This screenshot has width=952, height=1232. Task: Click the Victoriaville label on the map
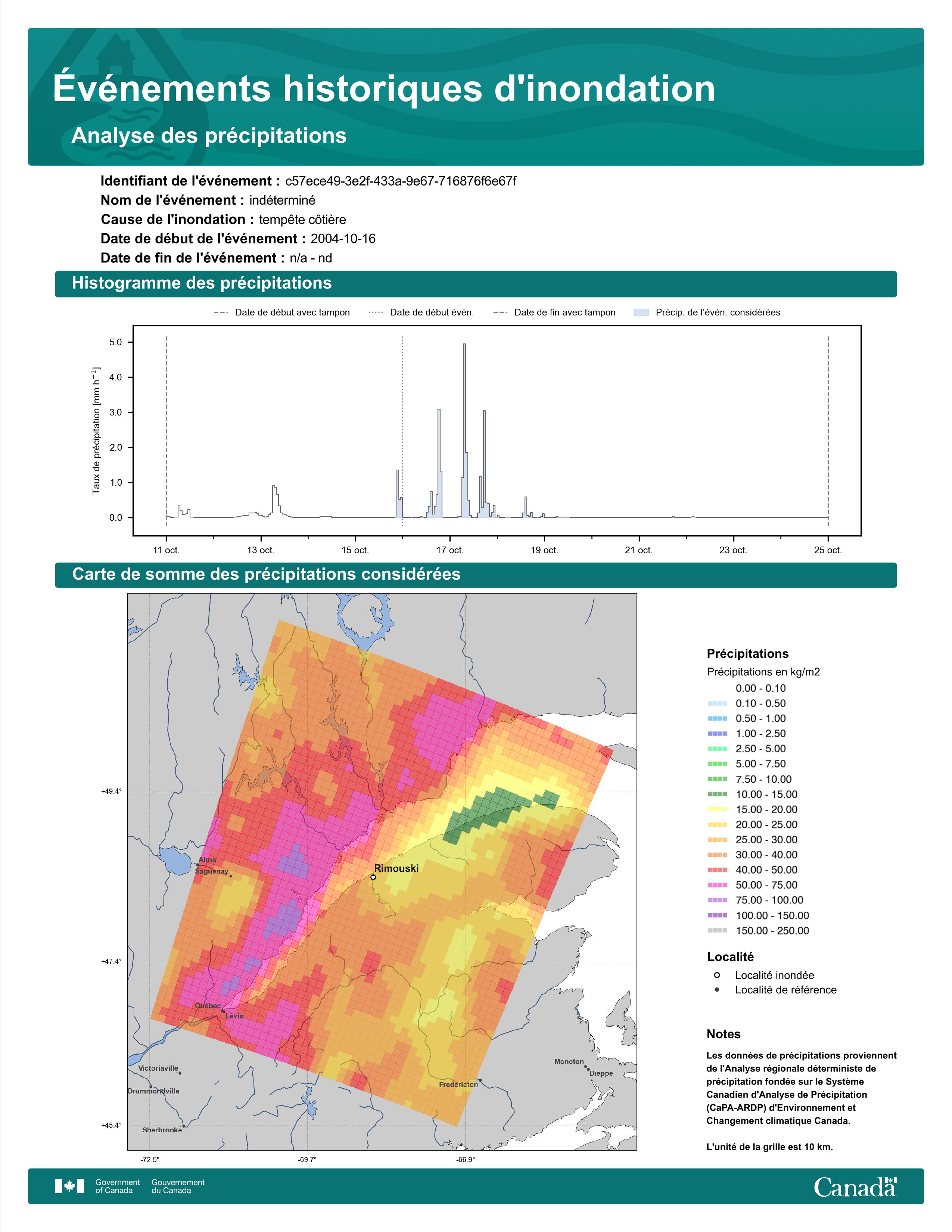point(158,1068)
